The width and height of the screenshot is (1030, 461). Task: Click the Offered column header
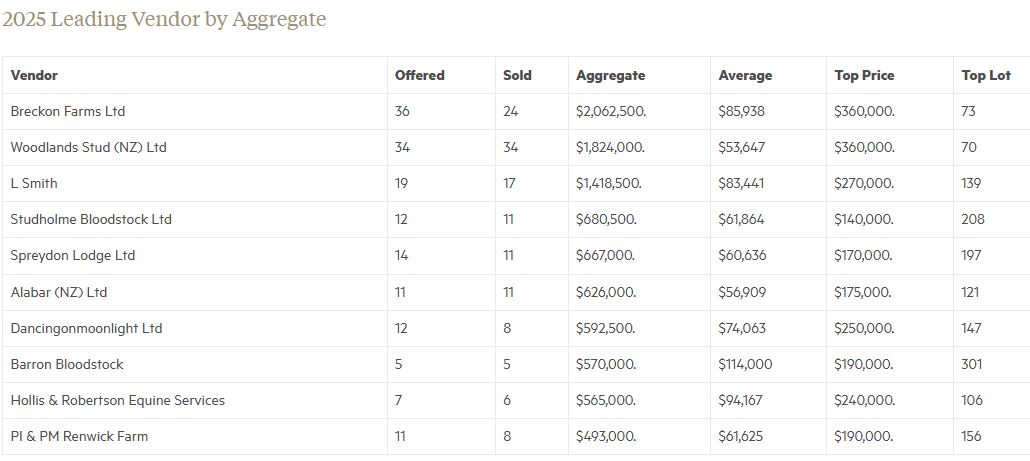click(419, 75)
